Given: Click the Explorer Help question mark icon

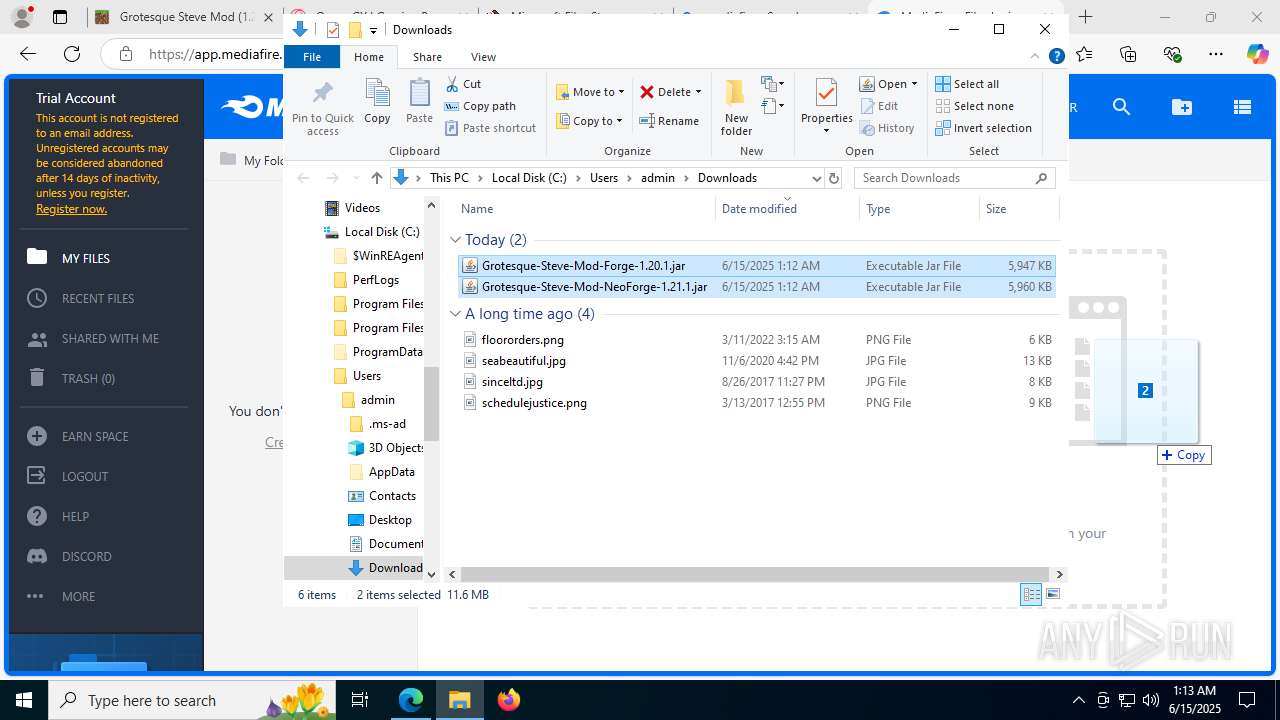Looking at the screenshot, I should coord(1056,57).
